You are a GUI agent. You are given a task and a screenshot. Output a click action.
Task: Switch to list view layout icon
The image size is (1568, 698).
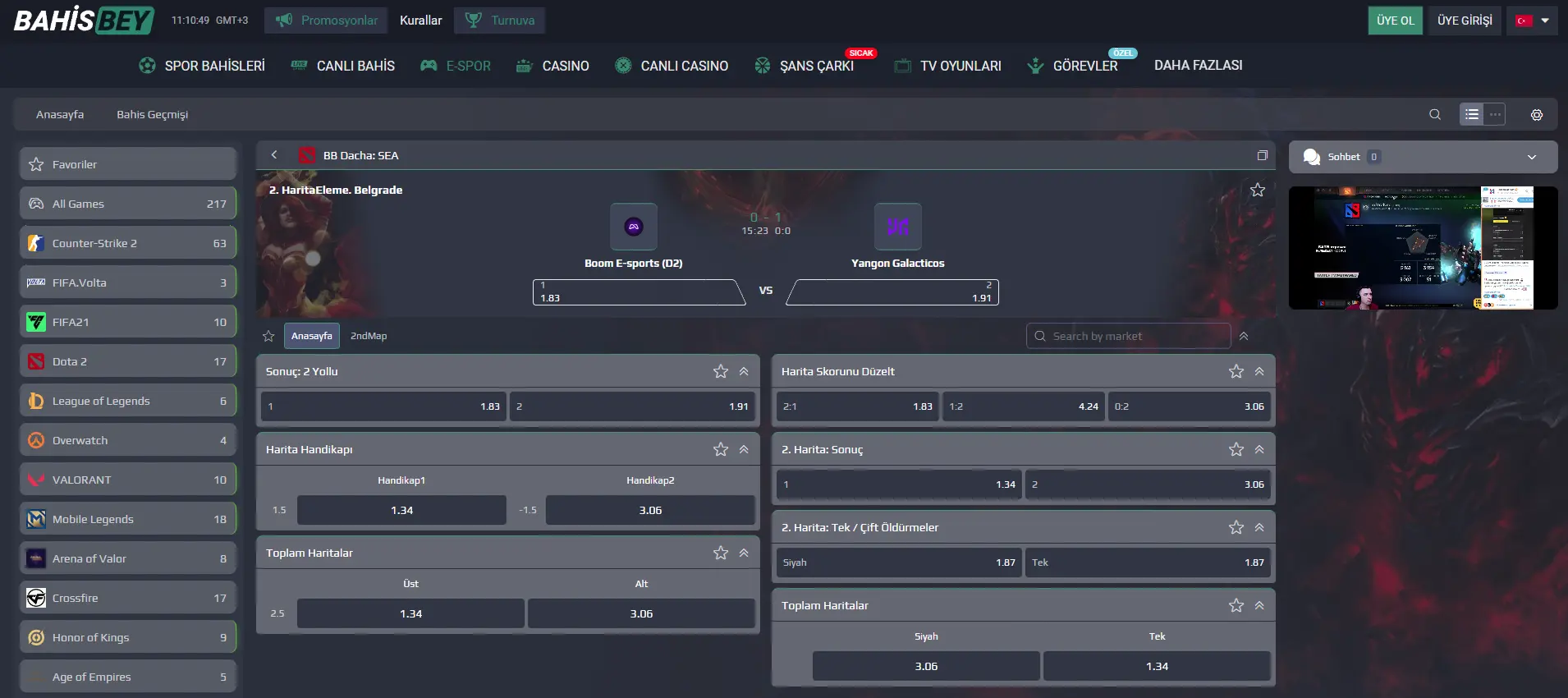[1472, 115]
